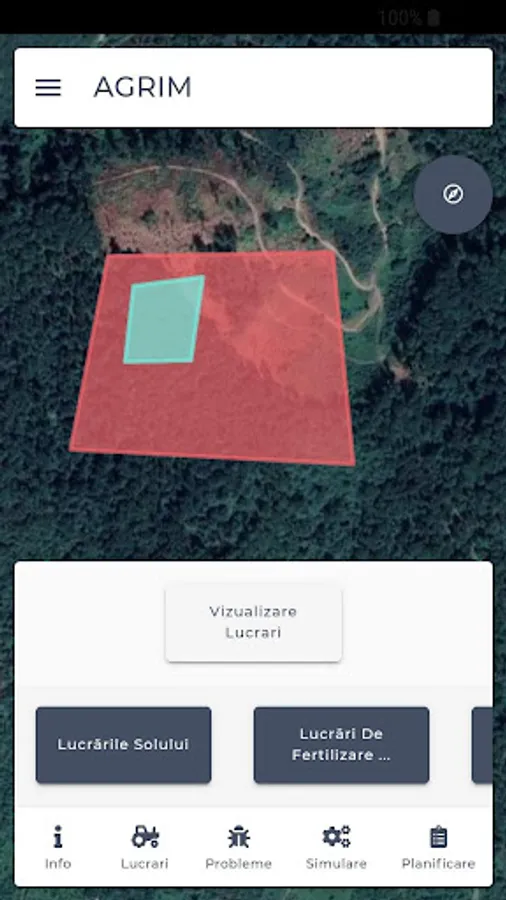Screen dimensions: 506x900
Task: Click the AGRIM title text
Action: click(143, 87)
